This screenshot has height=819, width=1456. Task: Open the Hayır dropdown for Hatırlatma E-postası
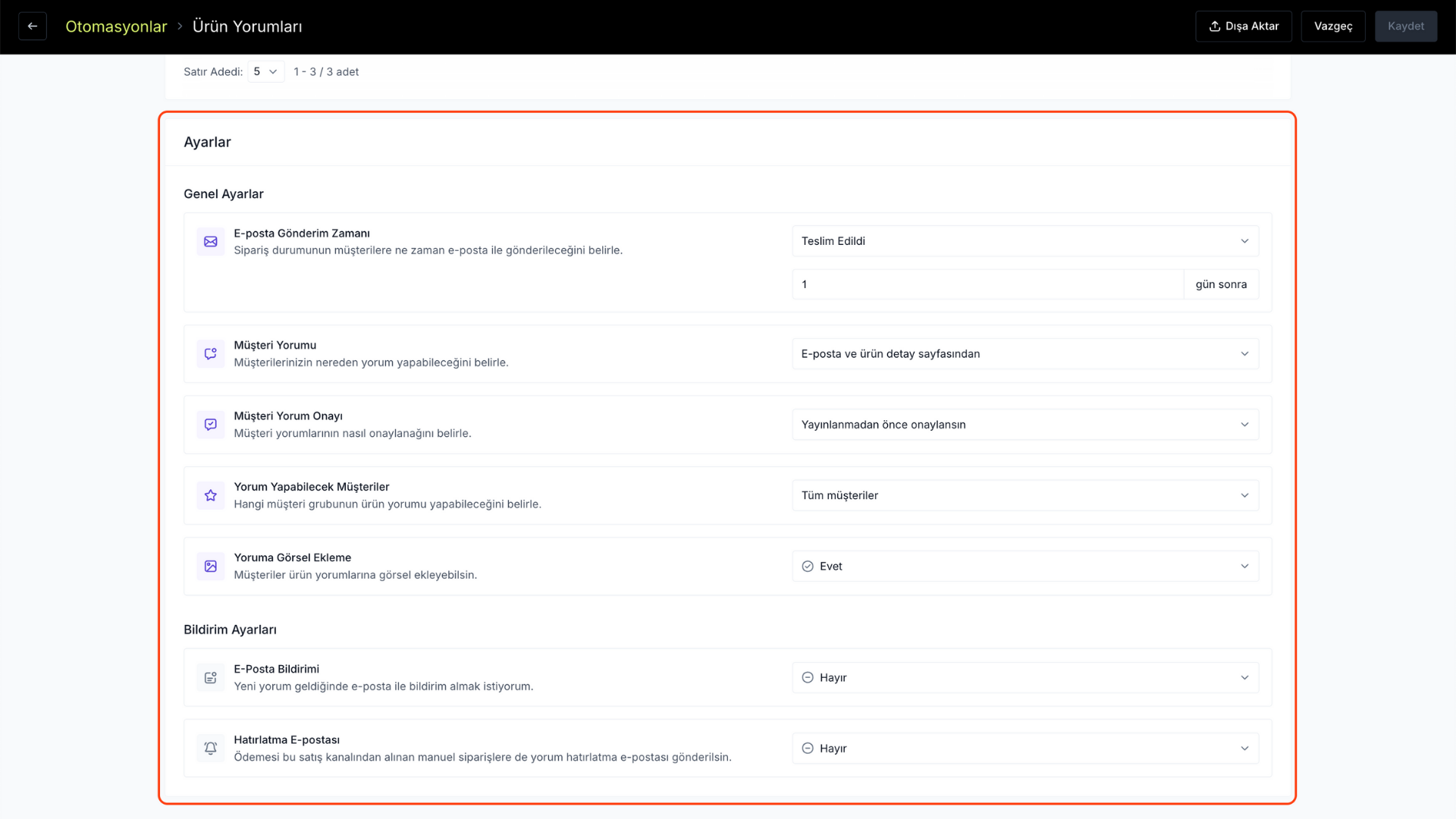1025,748
